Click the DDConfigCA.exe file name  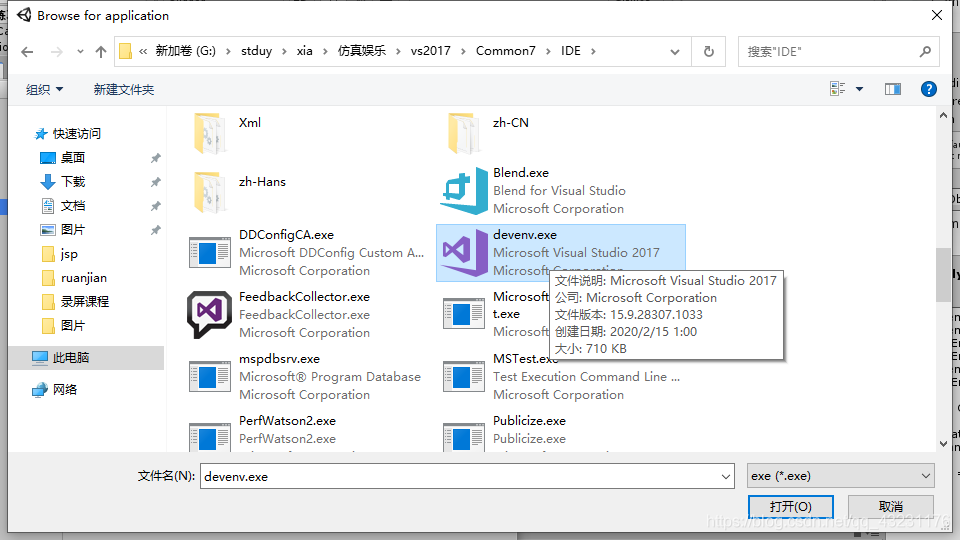[x=287, y=234]
